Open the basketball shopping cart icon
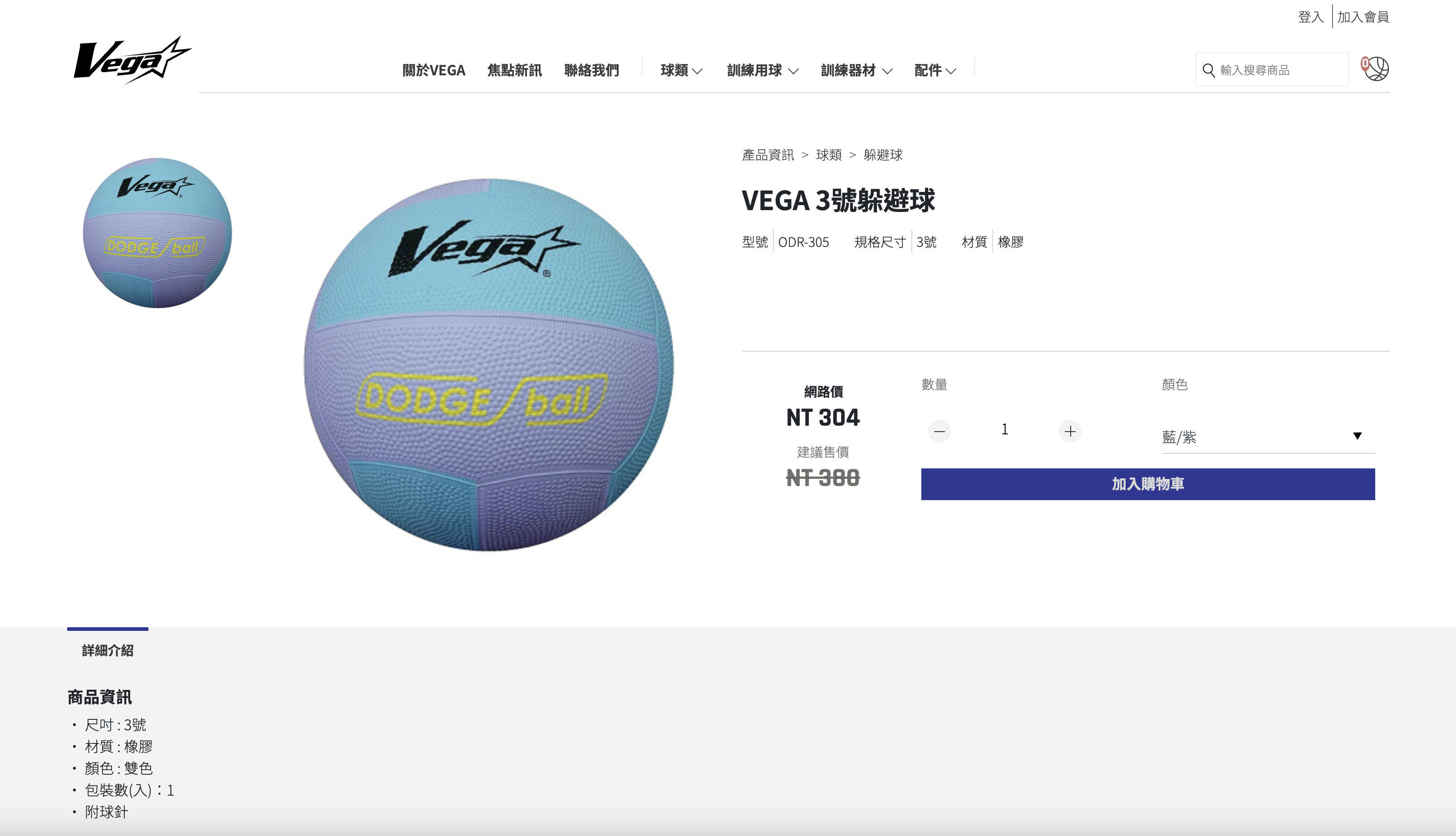The width and height of the screenshot is (1456, 836). [x=1375, y=69]
